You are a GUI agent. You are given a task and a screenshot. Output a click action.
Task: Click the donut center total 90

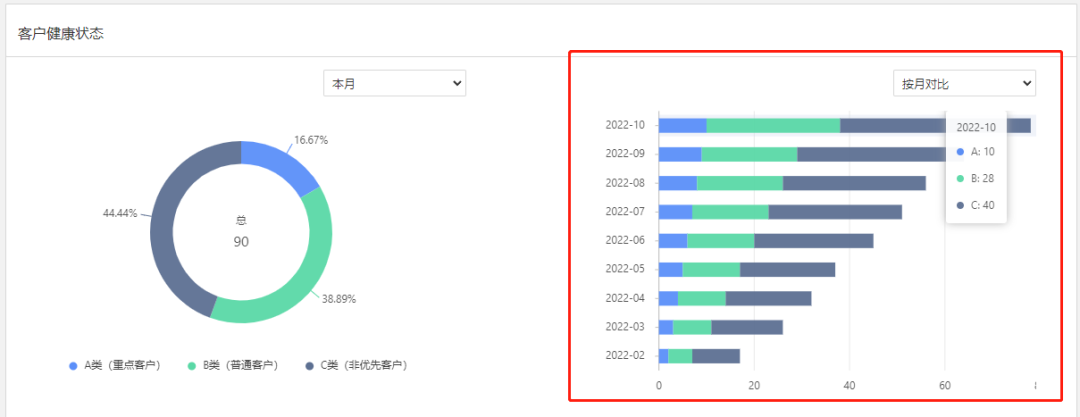coord(241,241)
